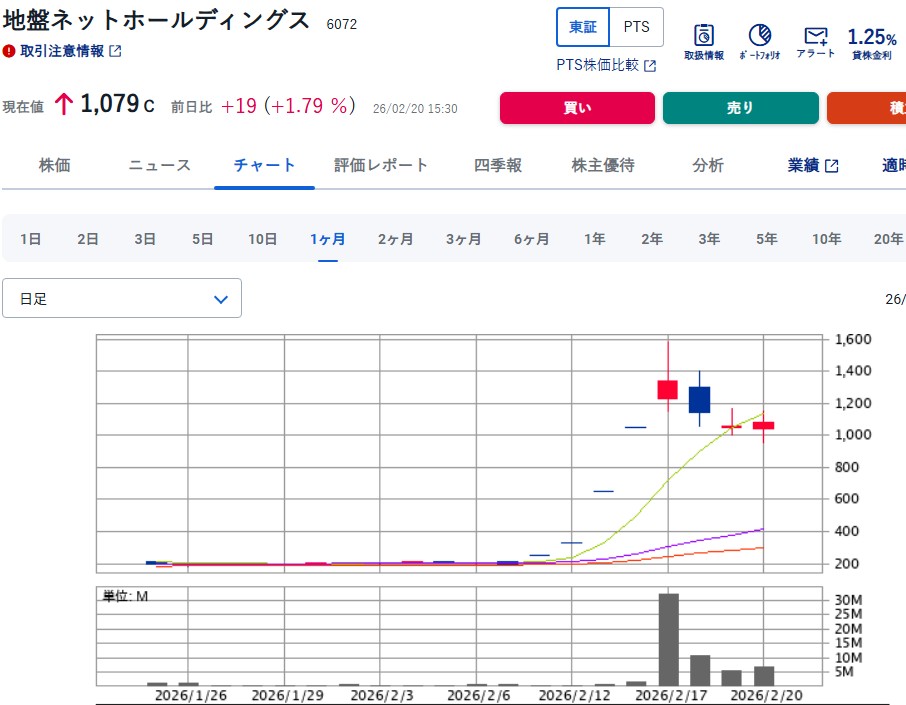Open the 株主優待 tab
This screenshot has width=906, height=705.
click(x=603, y=166)
